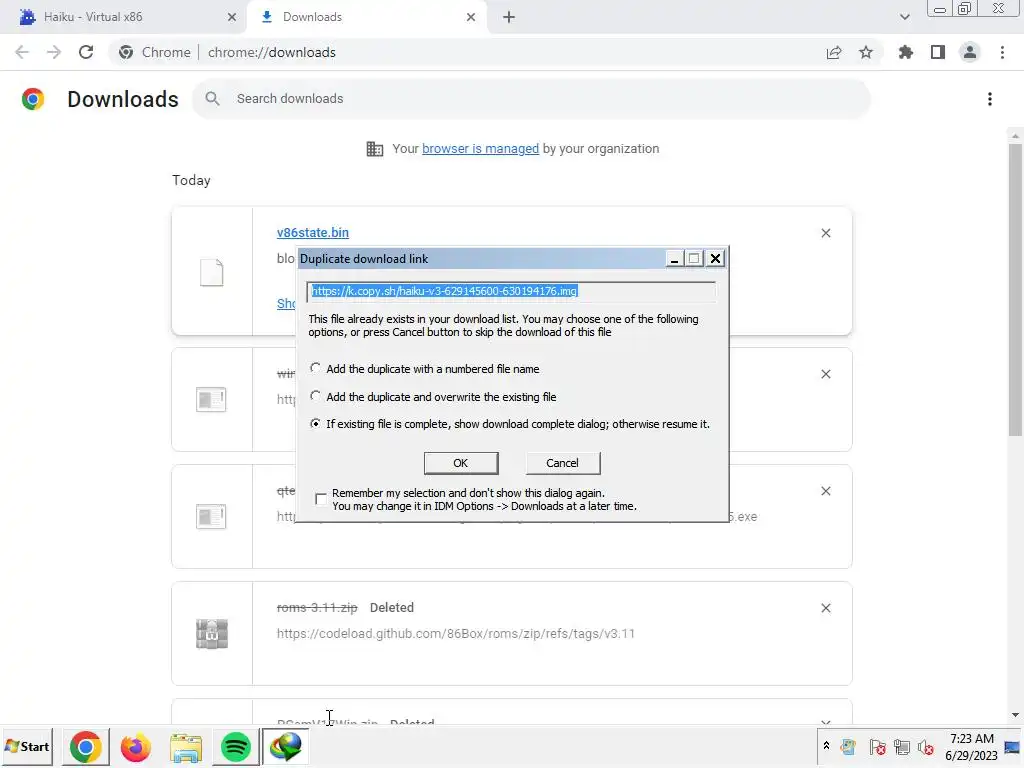Remove roms-3.11.zip entry from the list

825,608
